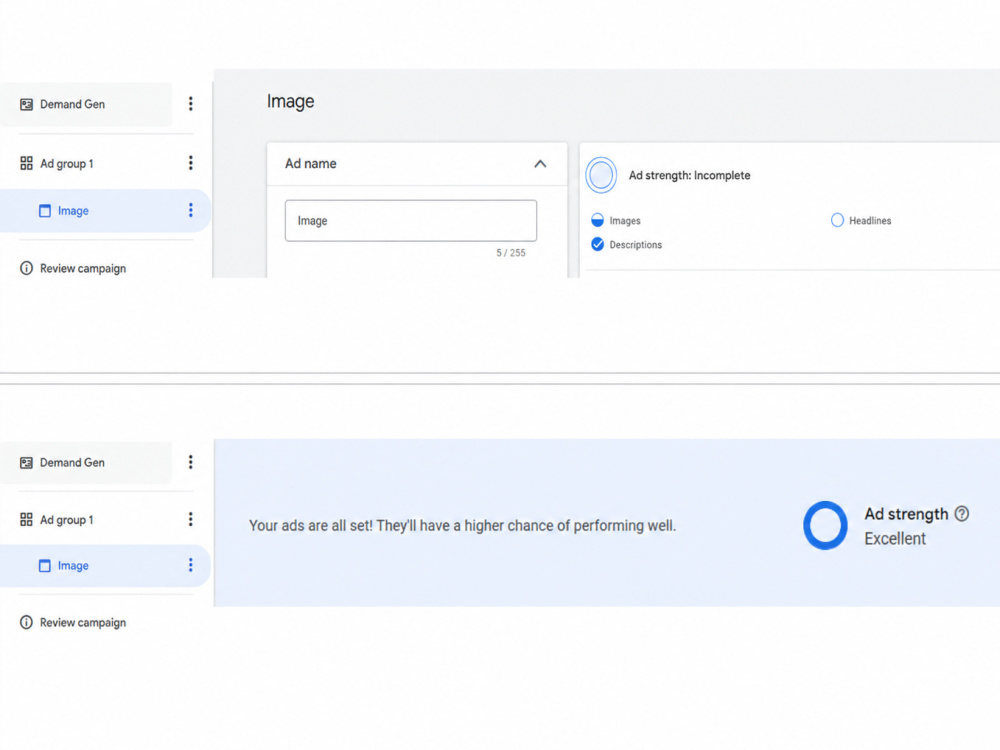Click the lower Image ad icon
The height and width of the screenshot is (750, 1000).
click(45, 566)
